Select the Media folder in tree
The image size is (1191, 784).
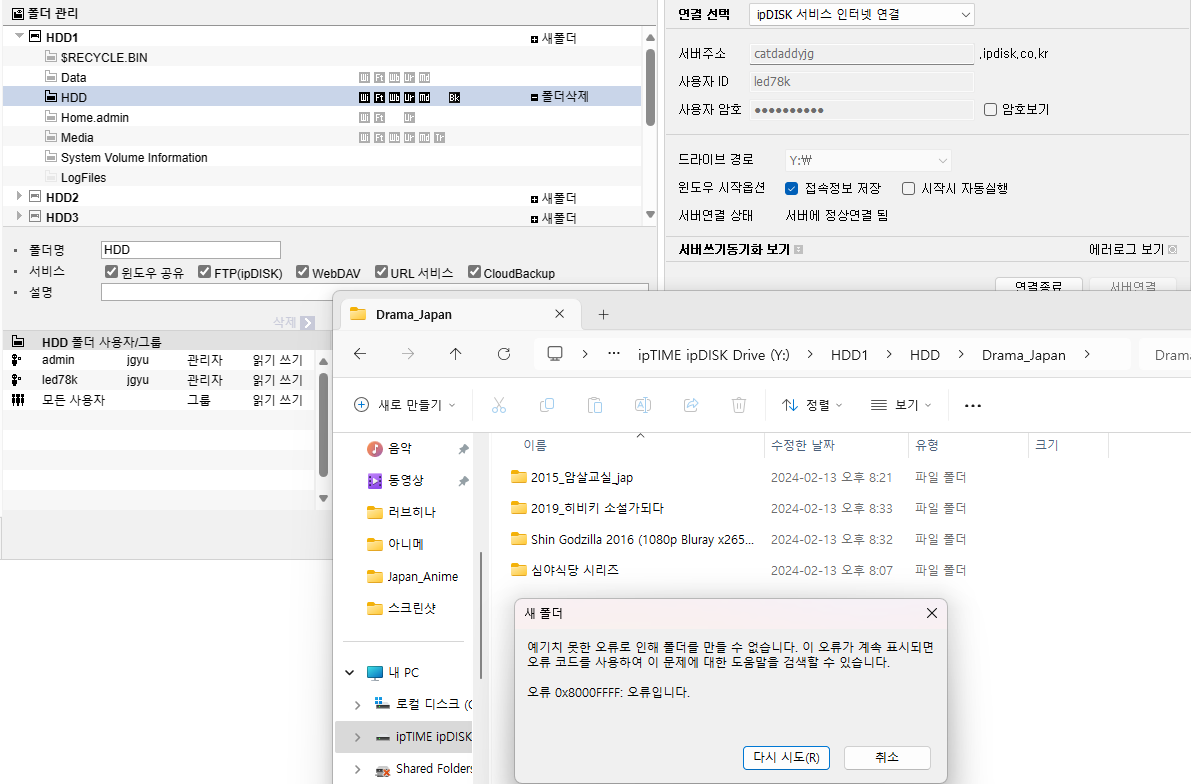(x=77, y=138)
